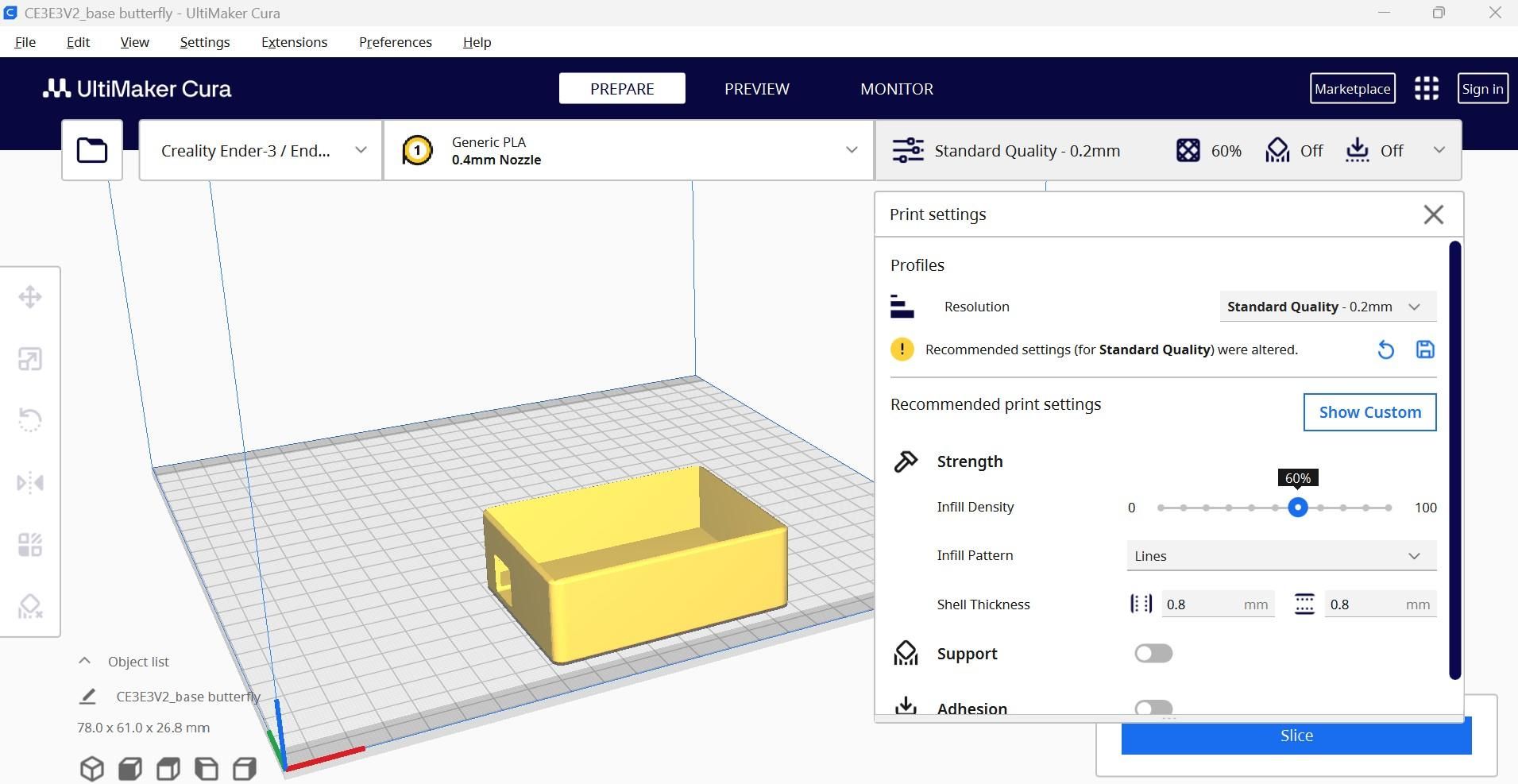1518x784 pixels.
Task: Switch to front view cube
Action: pos(130,769)
